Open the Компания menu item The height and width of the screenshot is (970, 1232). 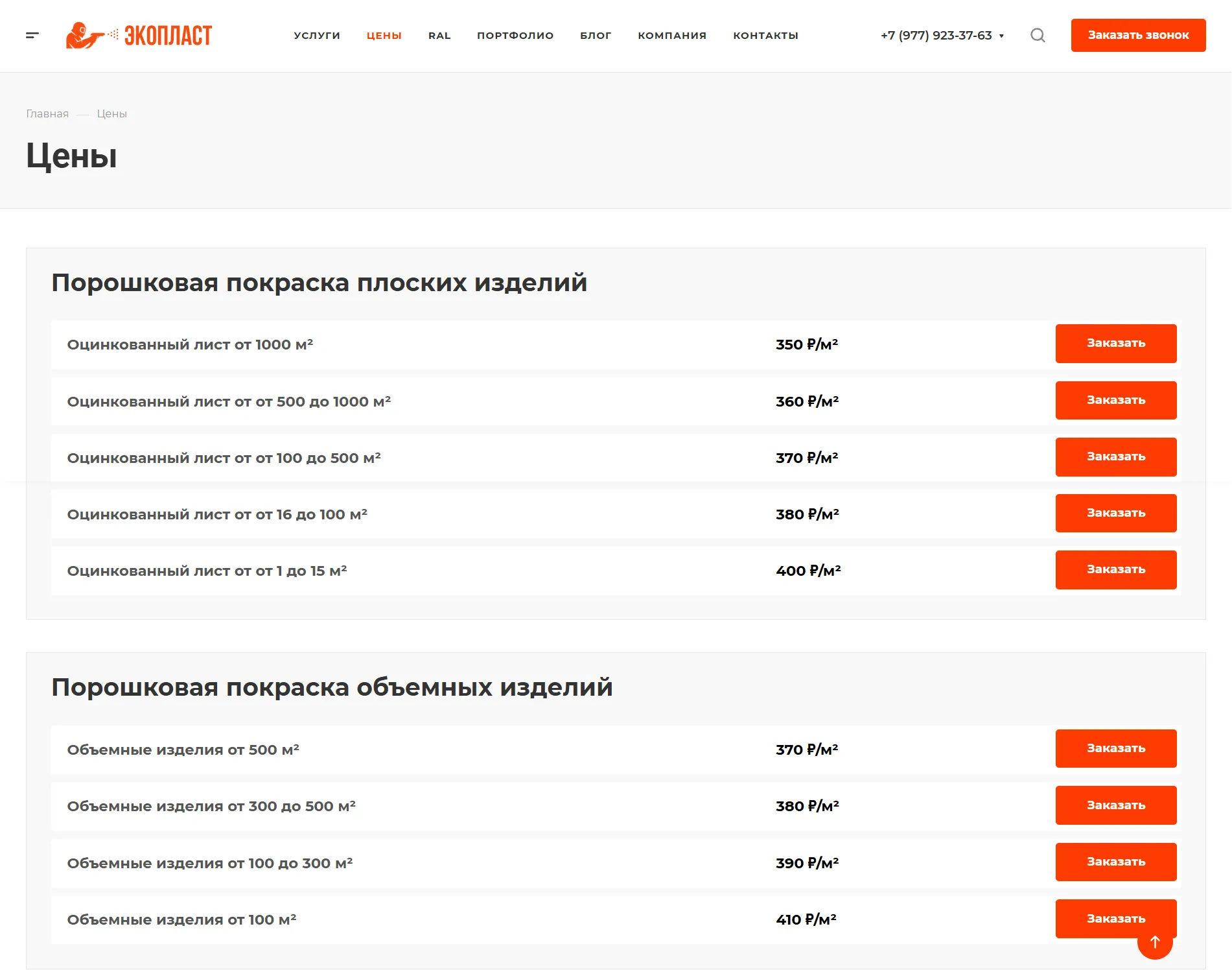point(671,36)
